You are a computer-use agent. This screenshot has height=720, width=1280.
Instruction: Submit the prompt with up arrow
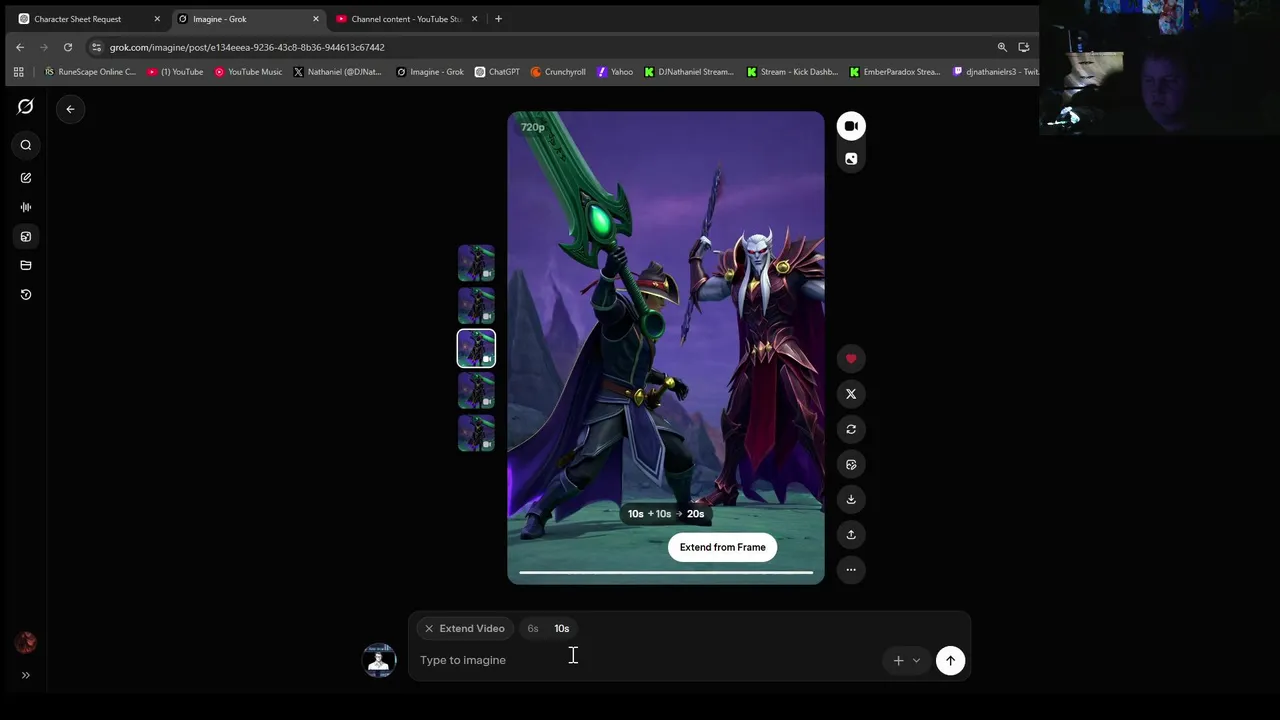(x=950, y=660)
